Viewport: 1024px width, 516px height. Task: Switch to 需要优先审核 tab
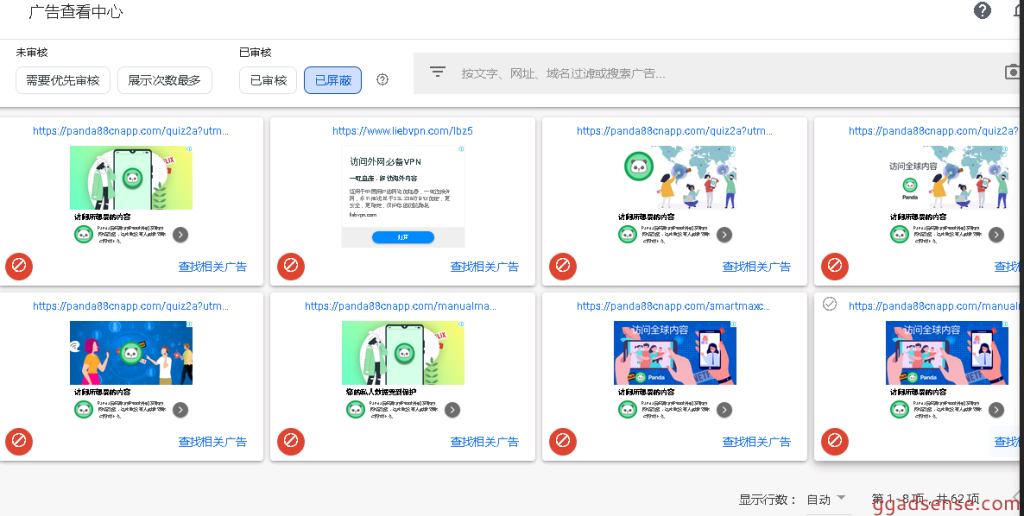tap(62, 80)
